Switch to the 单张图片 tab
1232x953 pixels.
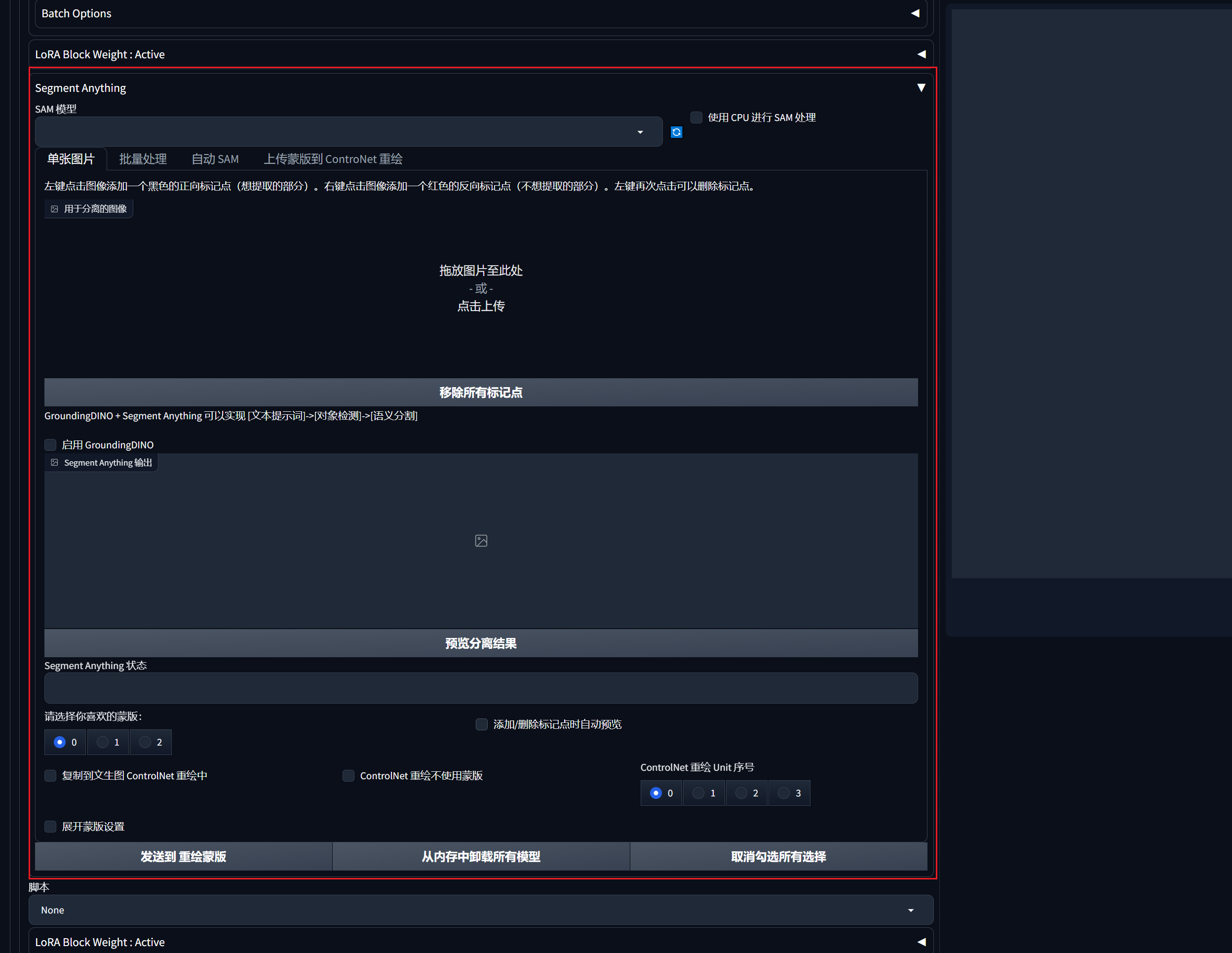71,159
